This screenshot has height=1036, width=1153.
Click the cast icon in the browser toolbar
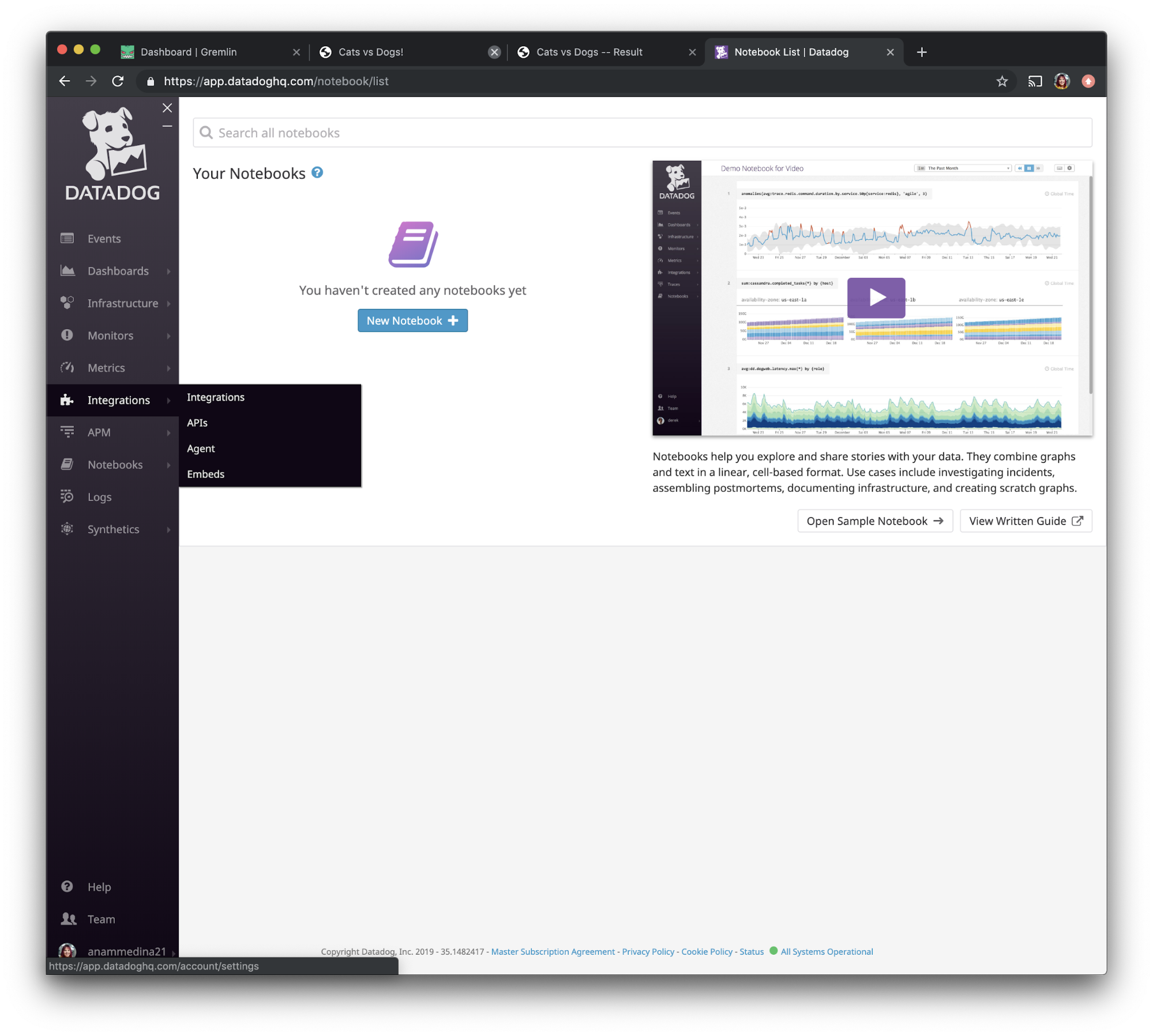click(x=1034, y=81)
